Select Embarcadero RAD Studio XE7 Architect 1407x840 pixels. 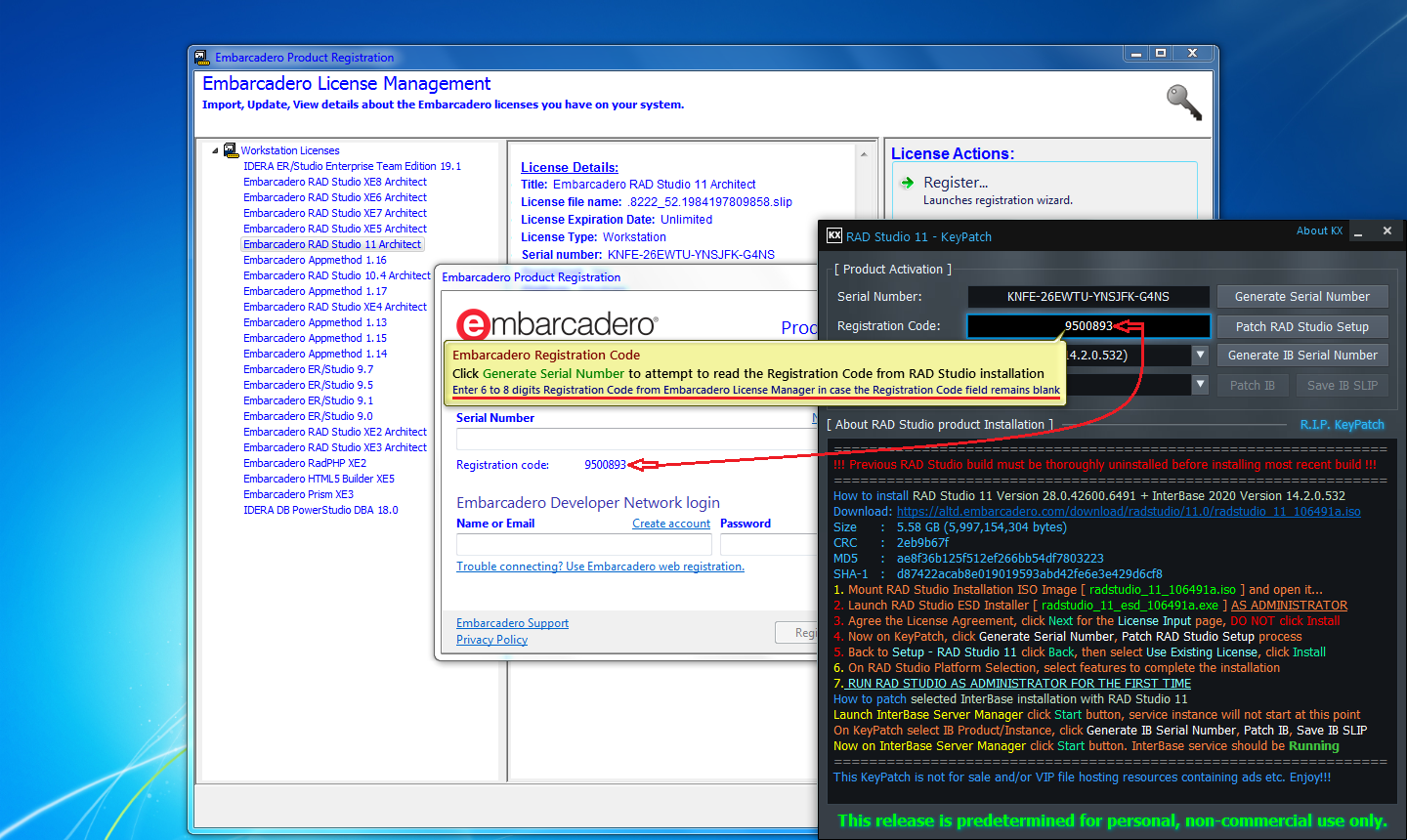(335, 213)
